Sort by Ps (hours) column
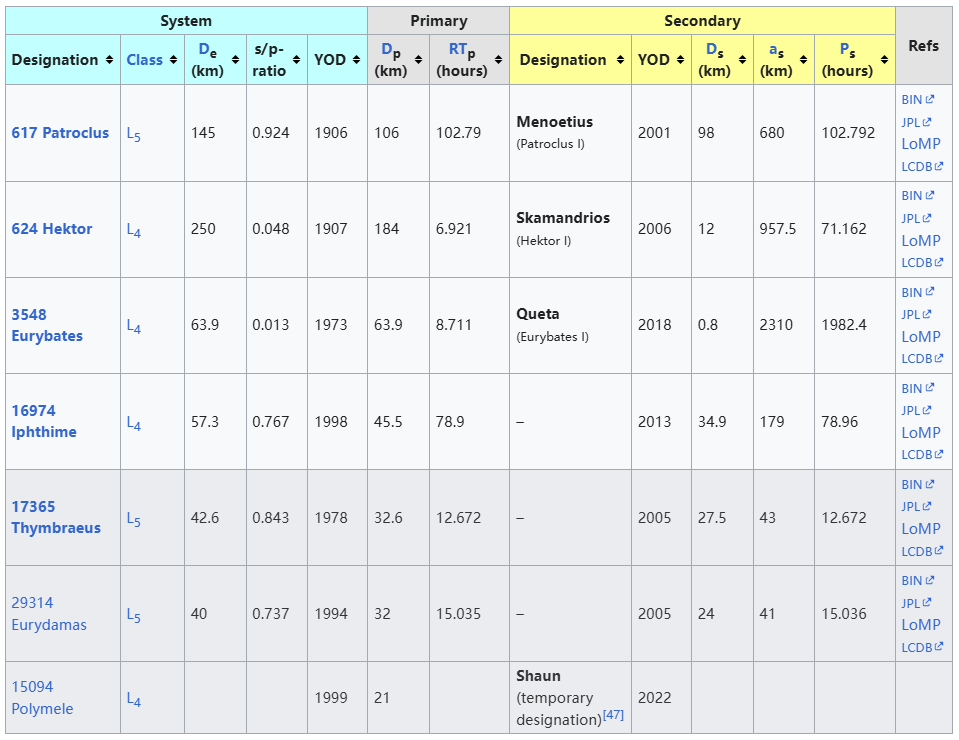959x740 pixels. coord(883,60)
